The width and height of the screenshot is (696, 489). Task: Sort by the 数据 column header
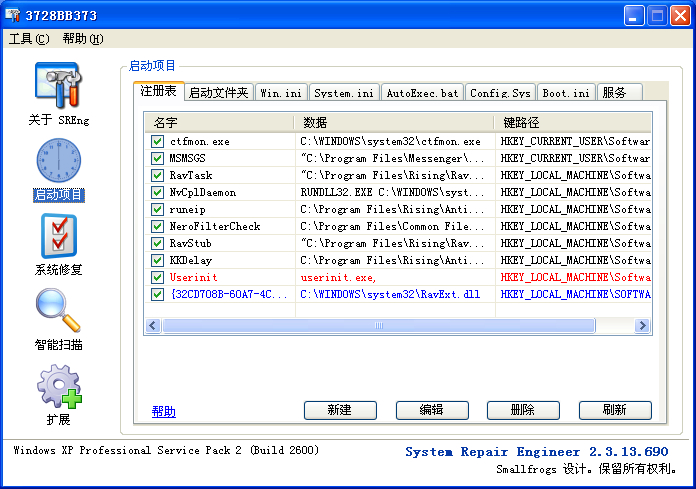click(x=394, y=122)
